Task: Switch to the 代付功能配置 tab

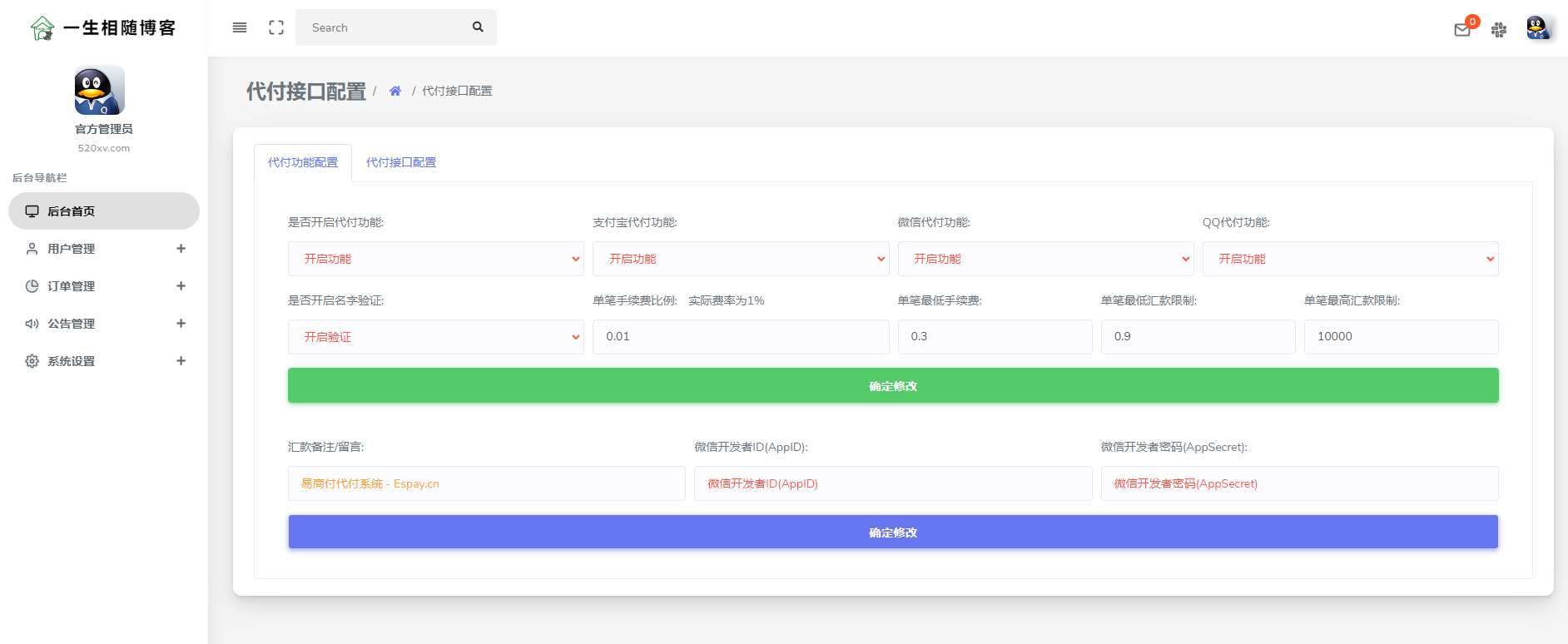Action: coord(303,162)
